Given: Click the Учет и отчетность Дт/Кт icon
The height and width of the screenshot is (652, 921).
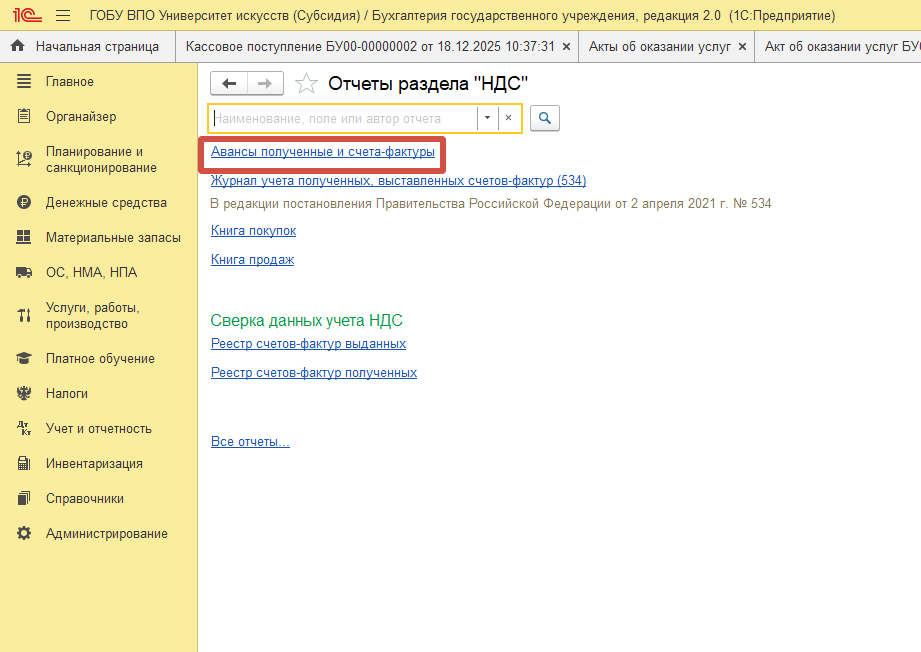Looking at the screenshot, I should coord(23,428).
